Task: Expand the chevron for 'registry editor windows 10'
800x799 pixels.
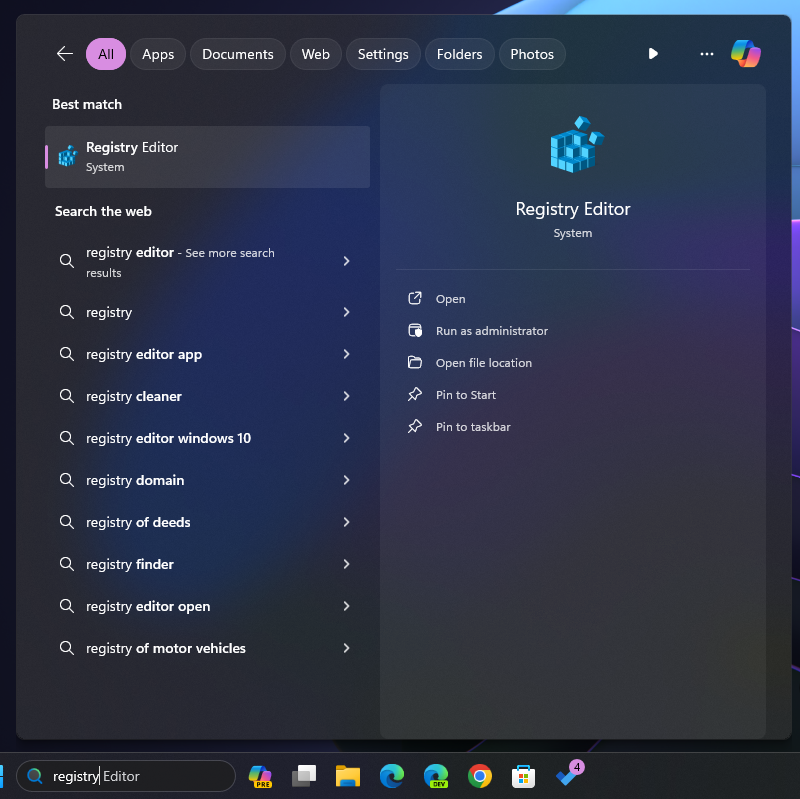Action: (346, 438)
